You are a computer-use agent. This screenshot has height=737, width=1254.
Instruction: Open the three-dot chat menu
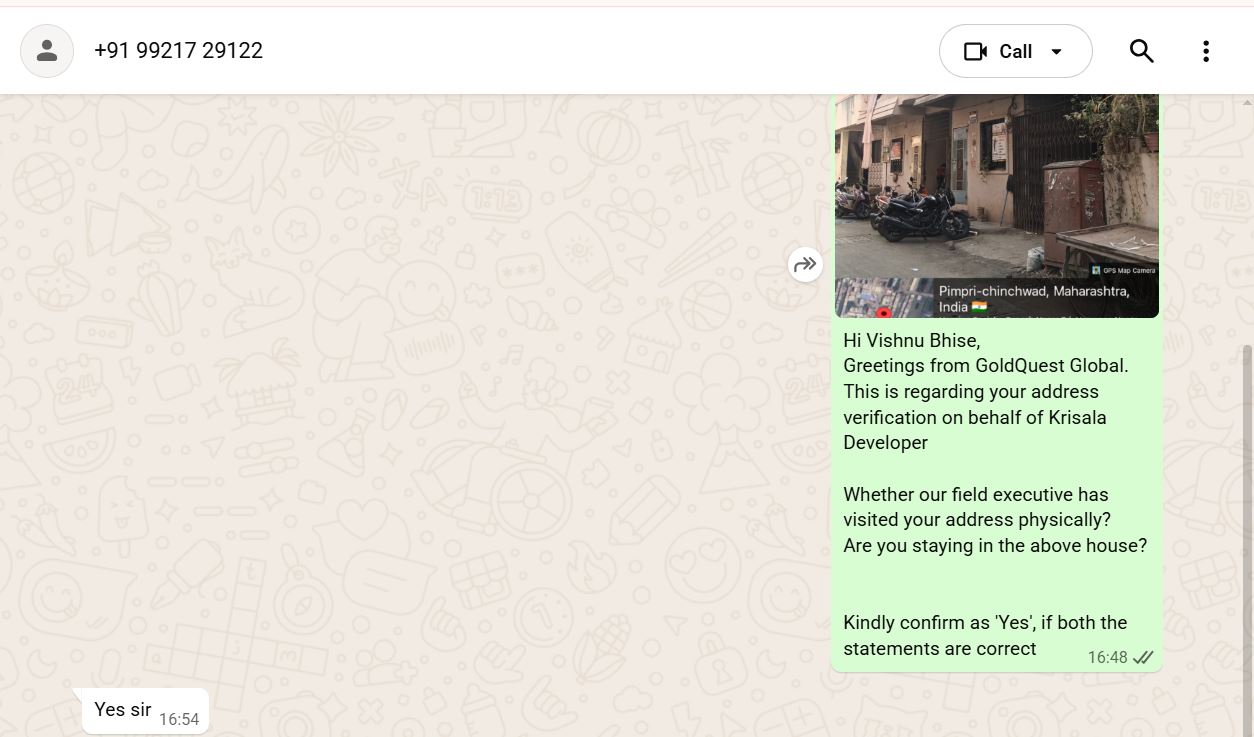[1205, 51]
